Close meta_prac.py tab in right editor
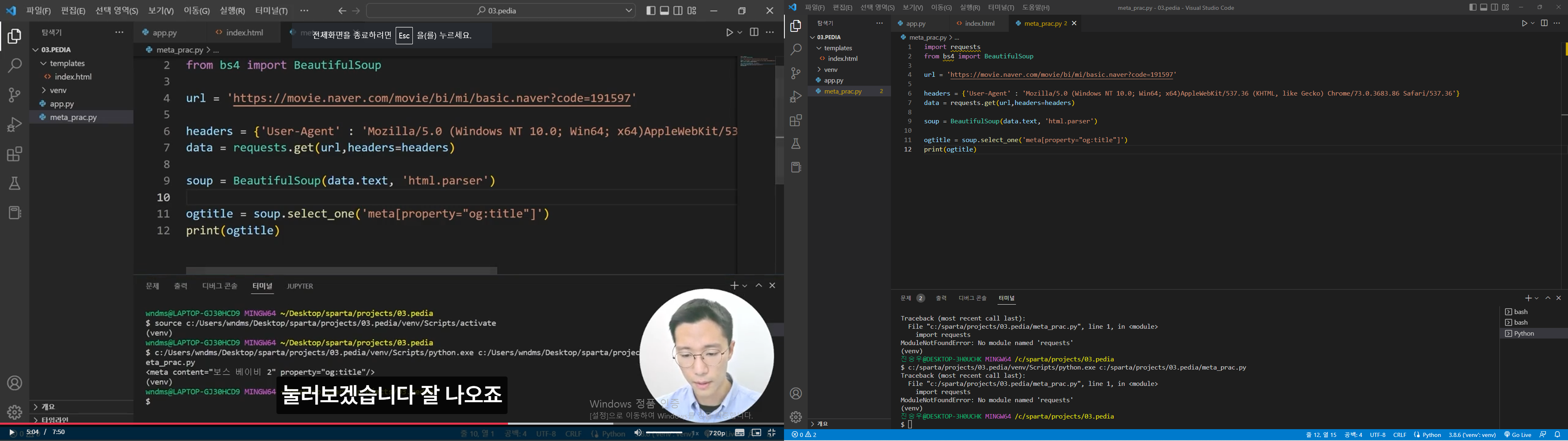The height and width of the screenshot is (441, 1568). (x=1074, y=23)
